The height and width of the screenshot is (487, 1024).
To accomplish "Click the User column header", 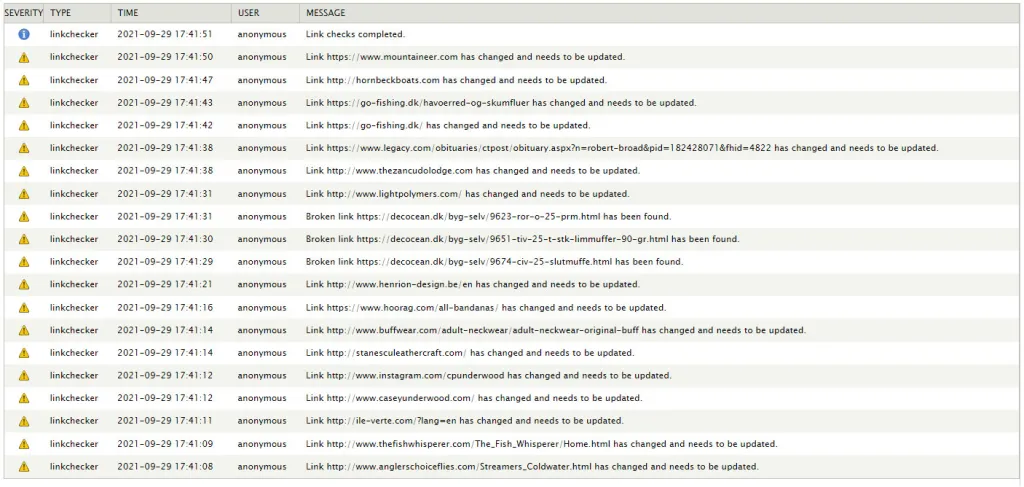I will pos(249,13).
